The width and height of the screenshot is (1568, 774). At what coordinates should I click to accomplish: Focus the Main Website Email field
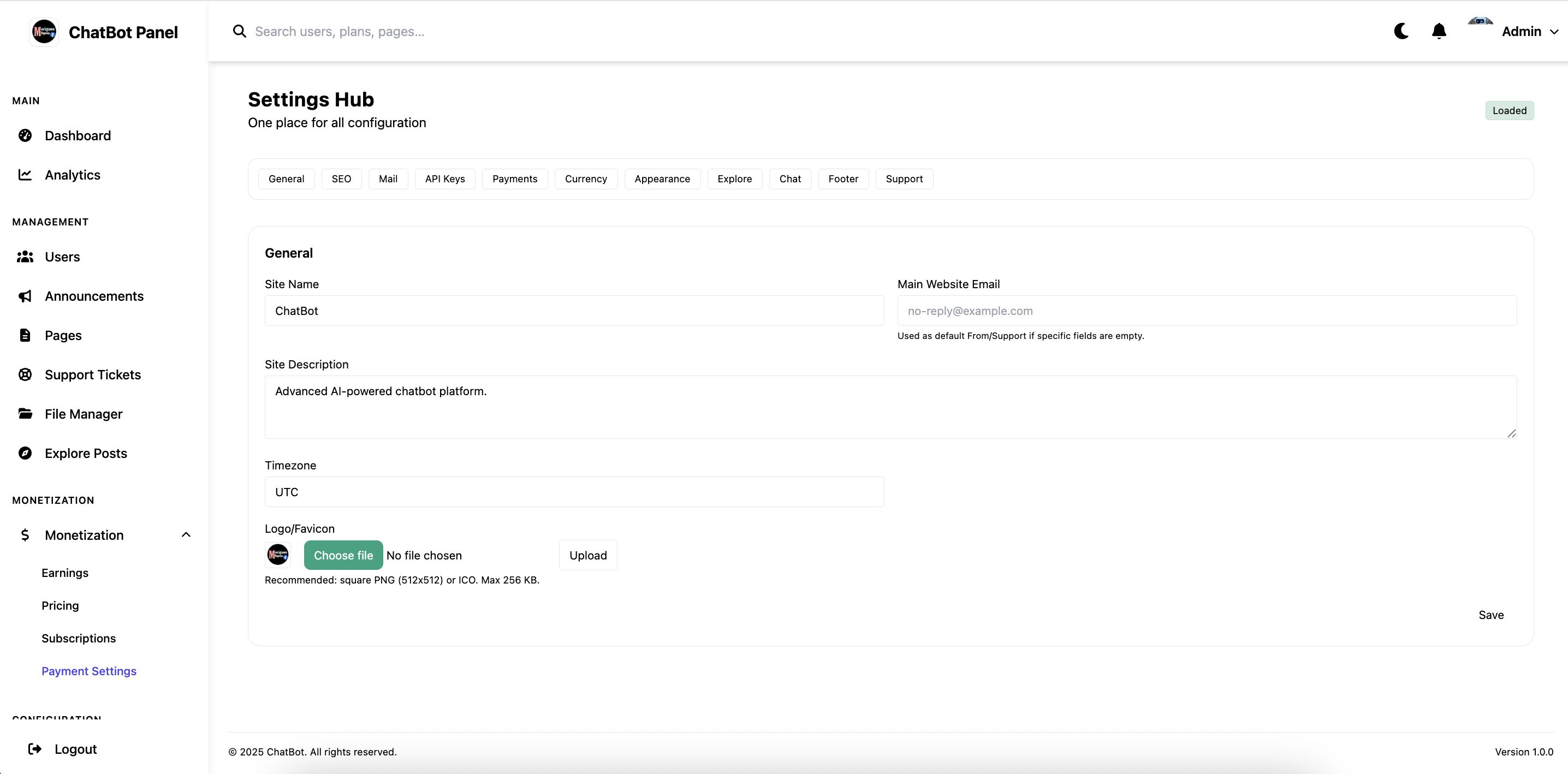pyautogui.click(x=1207, y=311)
